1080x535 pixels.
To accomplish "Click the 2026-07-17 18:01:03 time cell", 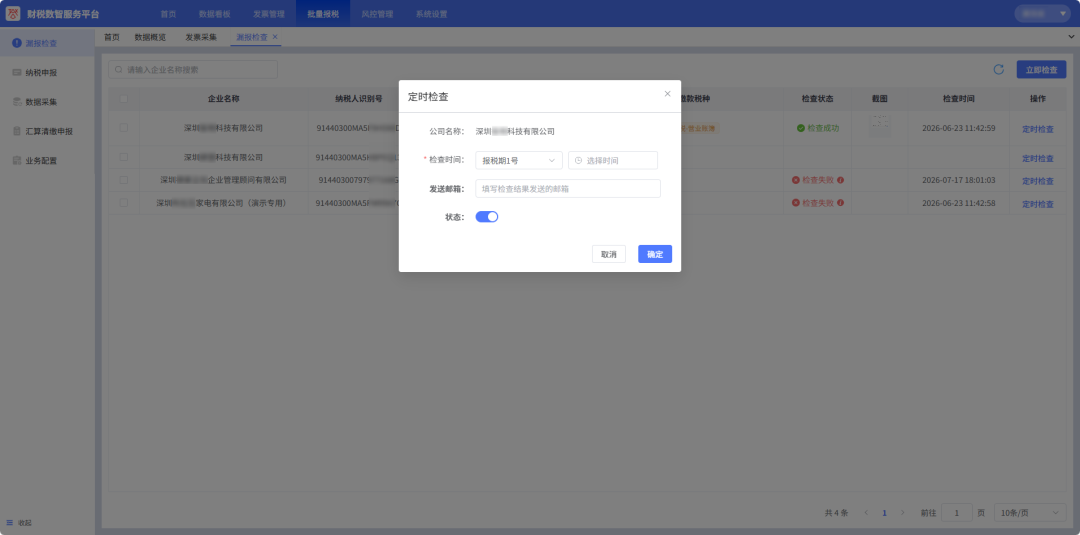I will (958, 180).
